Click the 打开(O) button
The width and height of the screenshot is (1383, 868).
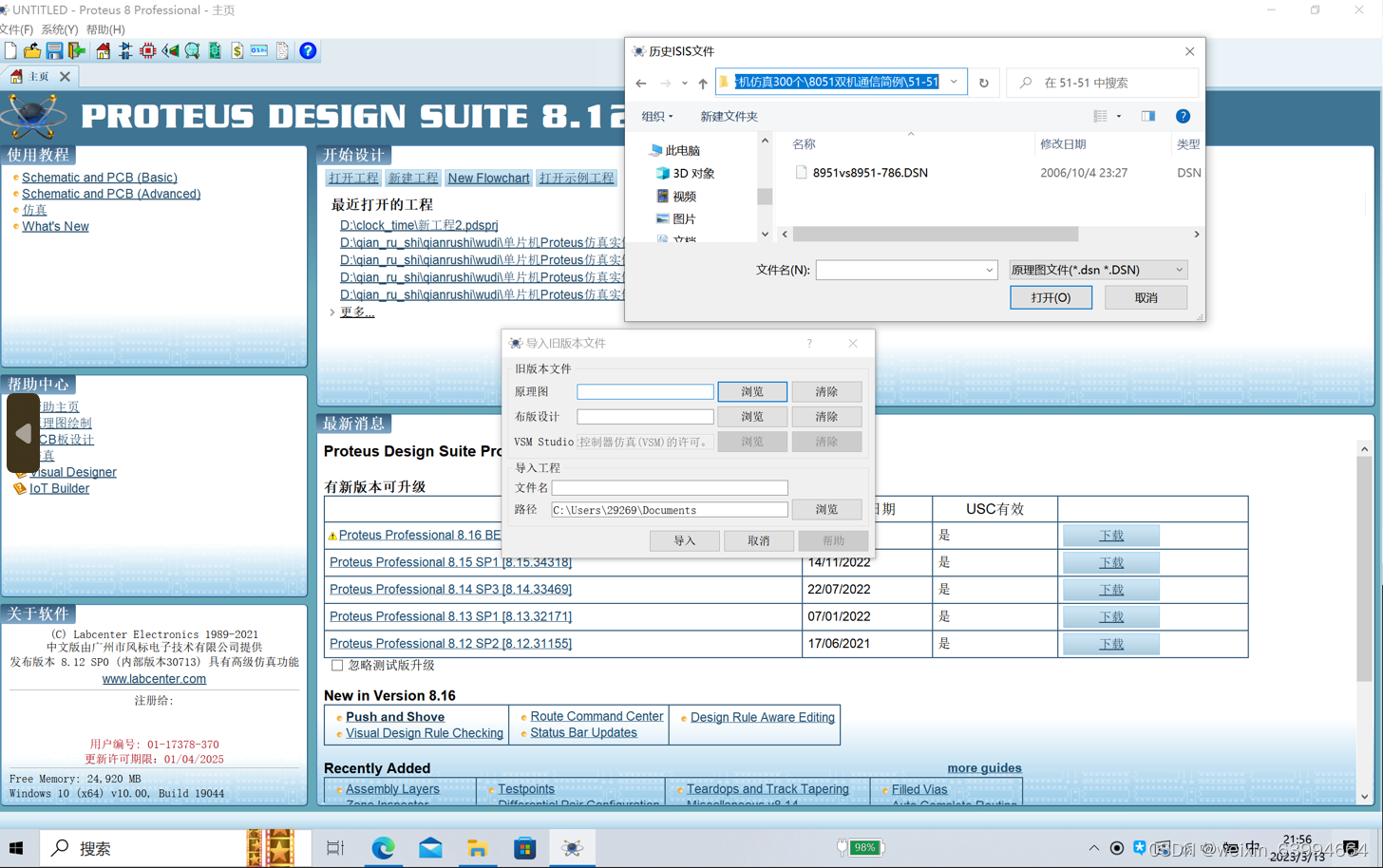coord(1051,297)
